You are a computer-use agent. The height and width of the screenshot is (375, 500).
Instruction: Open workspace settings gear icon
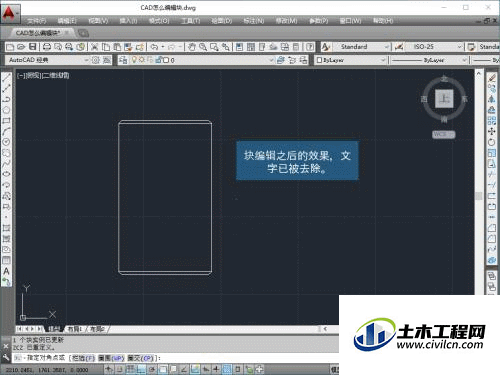[96, 60]
